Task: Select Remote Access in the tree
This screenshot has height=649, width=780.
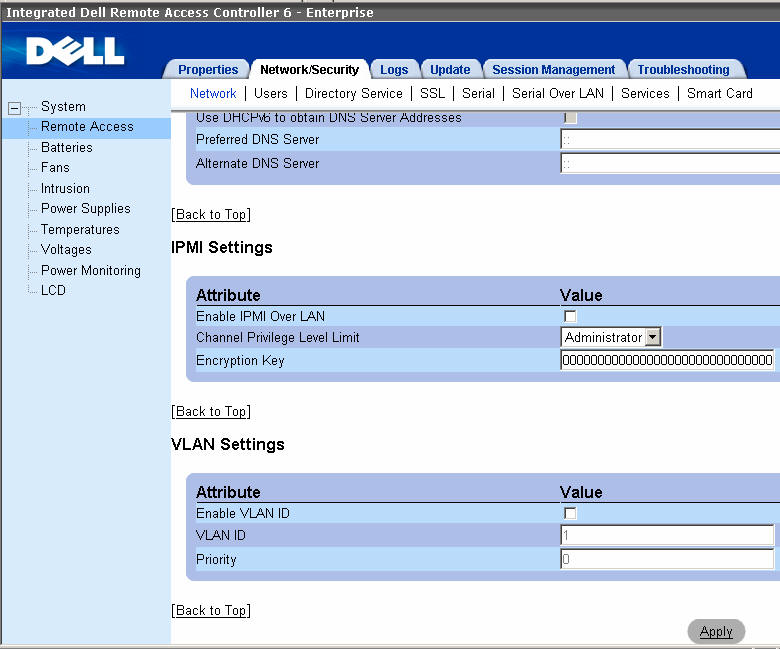Action: [87, 127]
